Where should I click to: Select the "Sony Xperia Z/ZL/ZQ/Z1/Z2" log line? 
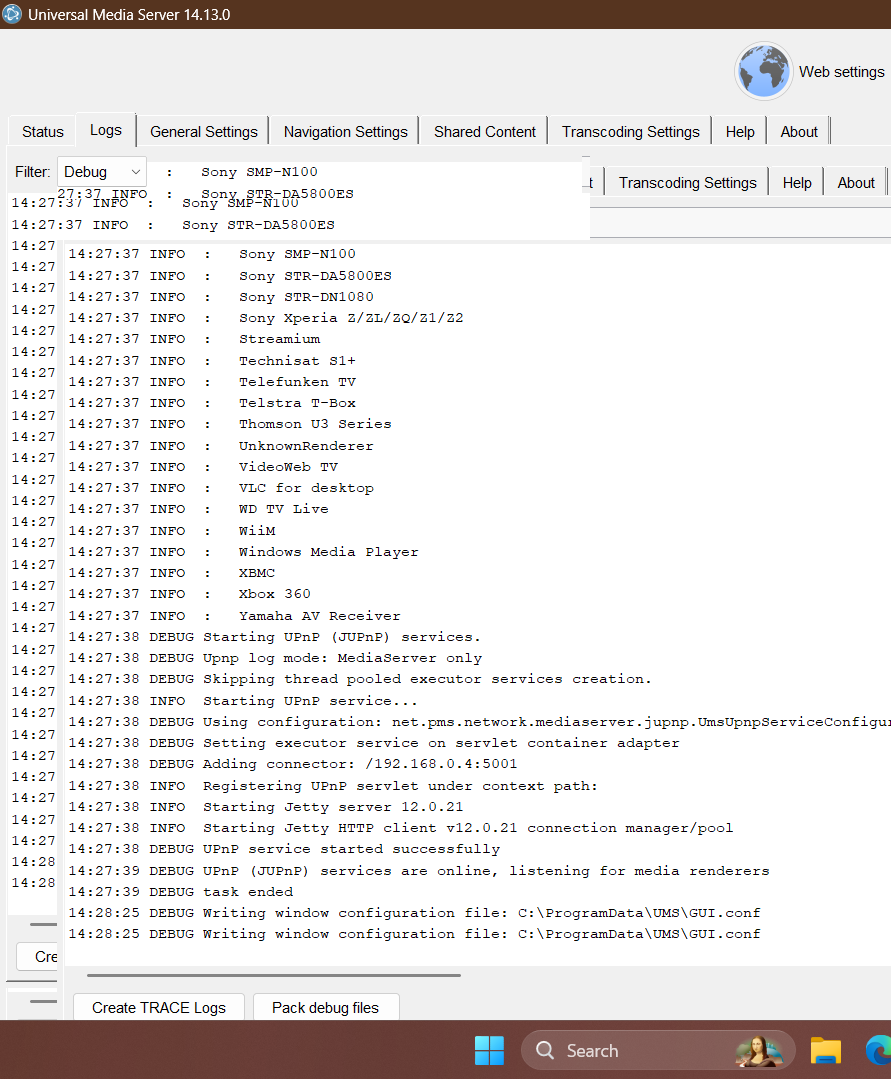(x=266, y=318)
